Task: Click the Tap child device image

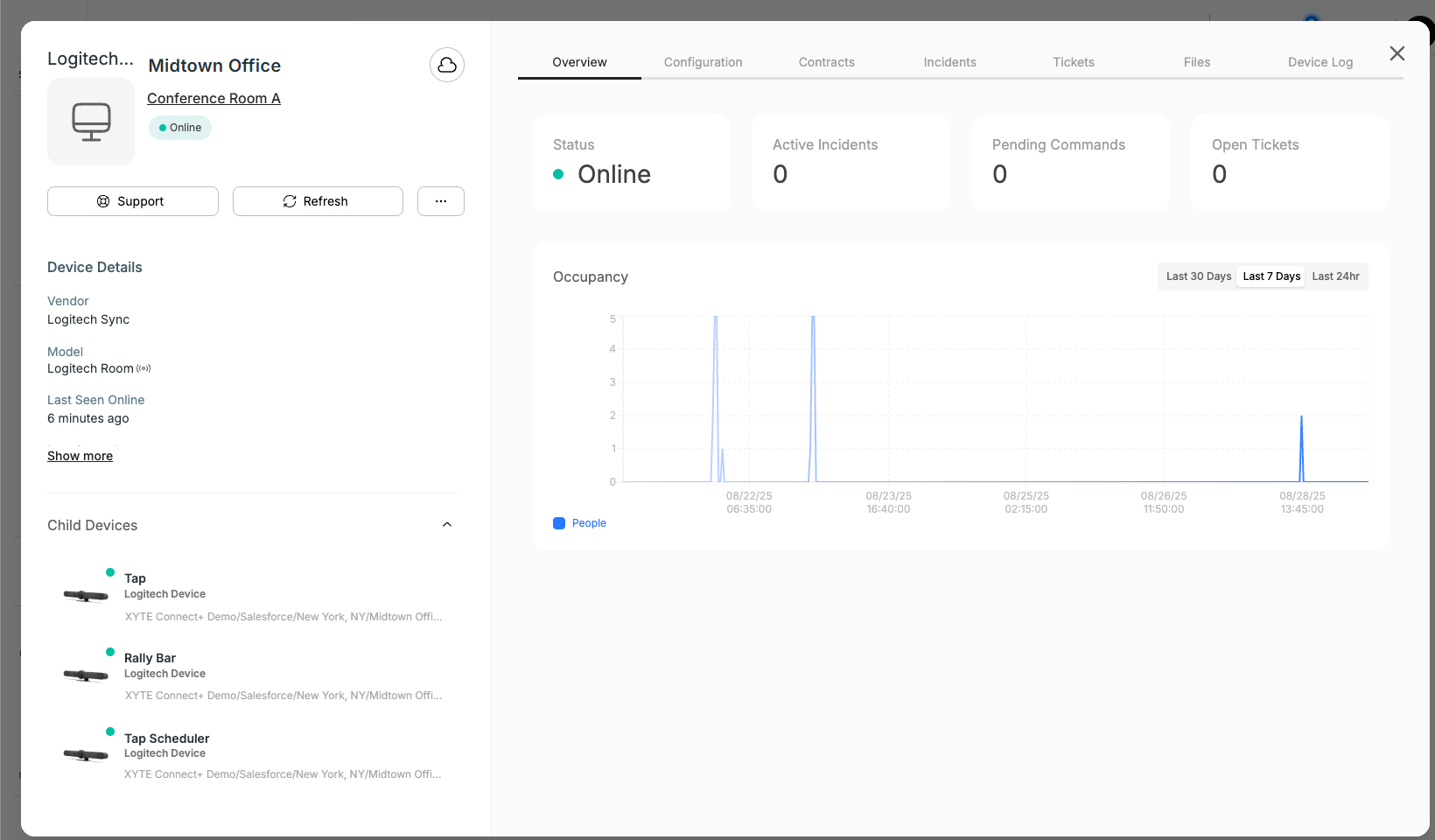Action: pyautogui.click(x=86, y=596)
